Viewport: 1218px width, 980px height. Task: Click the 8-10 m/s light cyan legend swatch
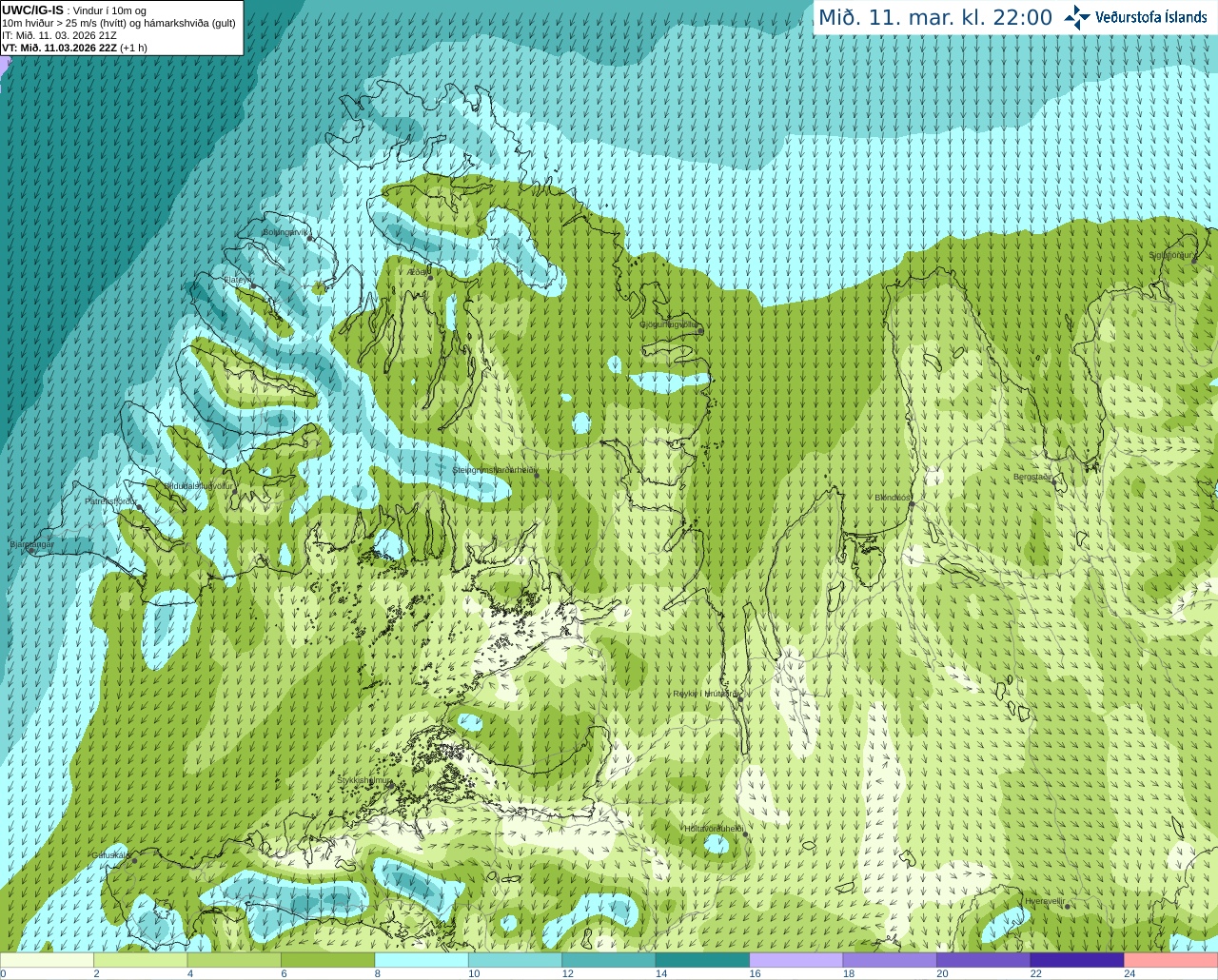pyautogui.click(x=422, y=960)
